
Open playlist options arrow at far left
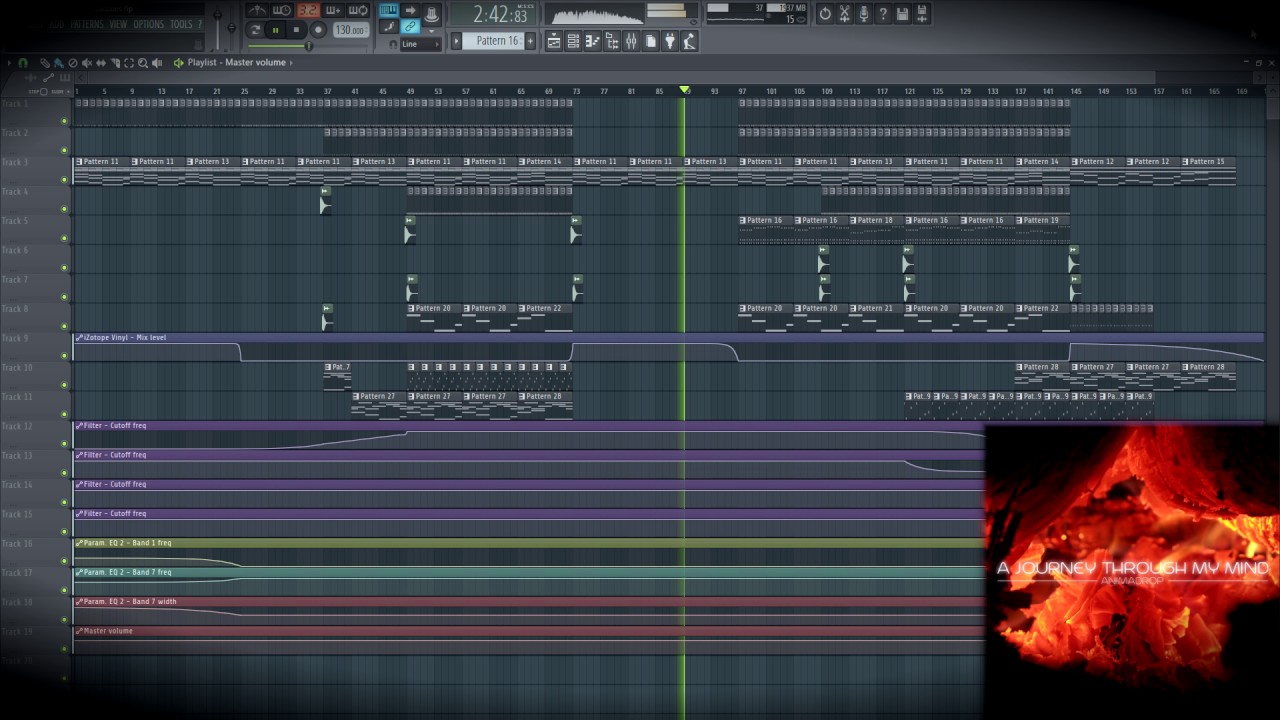(10, 62)
